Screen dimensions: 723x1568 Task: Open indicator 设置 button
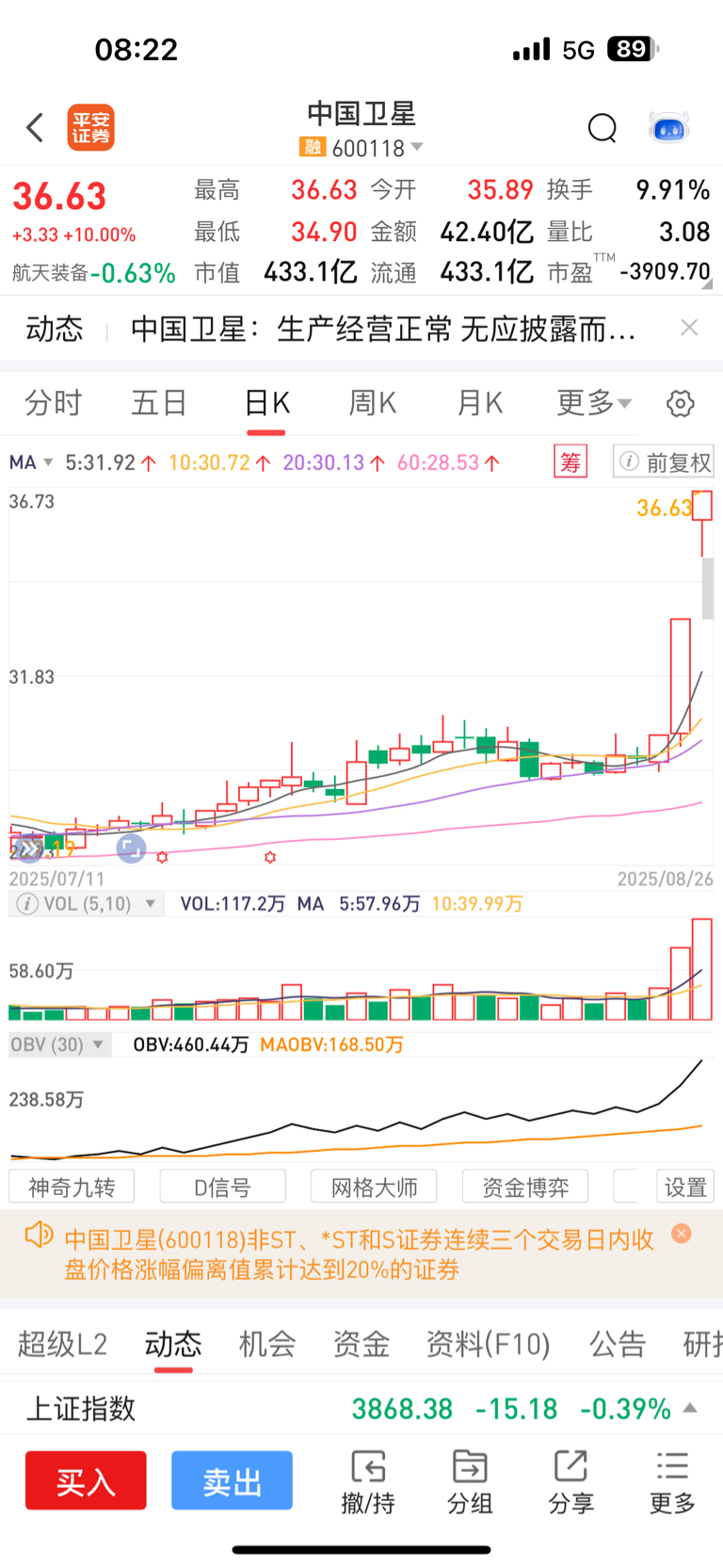tap(685, 1187)
